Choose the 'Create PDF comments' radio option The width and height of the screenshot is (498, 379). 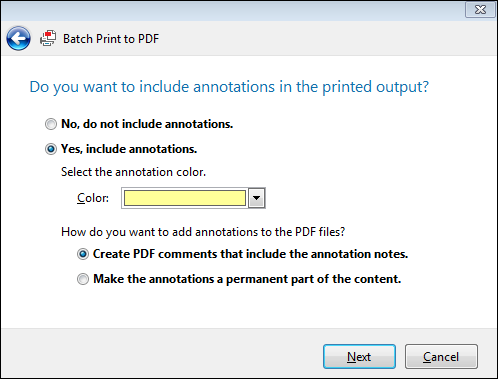tap(83, 254)
